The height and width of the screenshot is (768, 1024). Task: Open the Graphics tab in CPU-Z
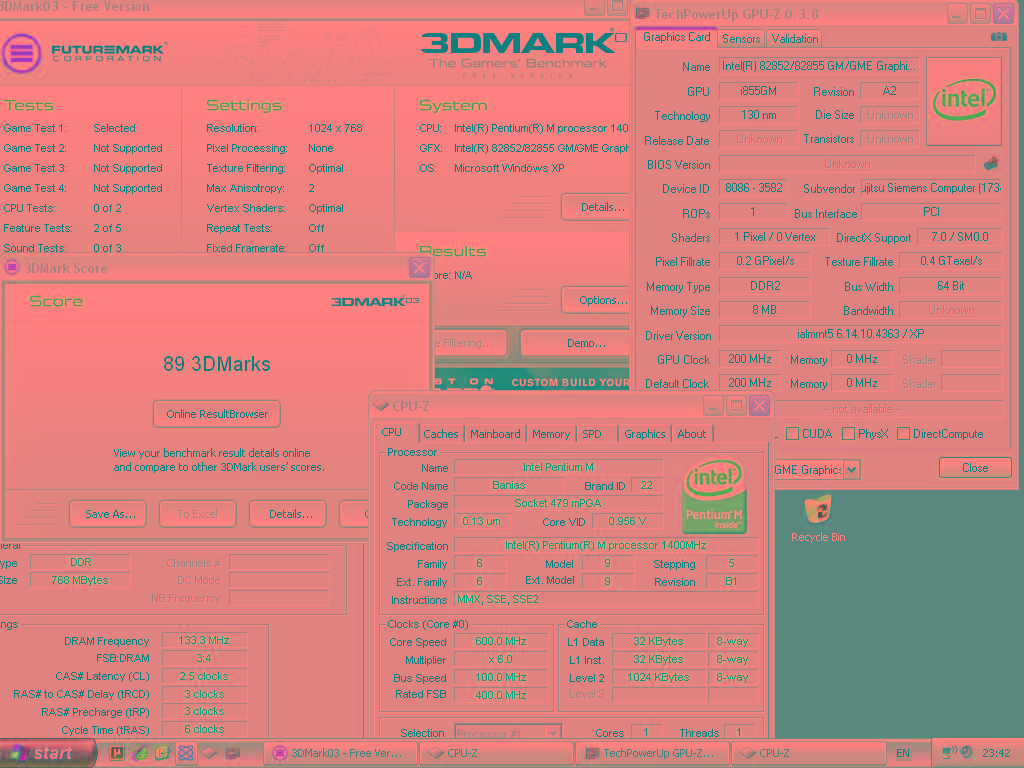click(x=645, y=434)
